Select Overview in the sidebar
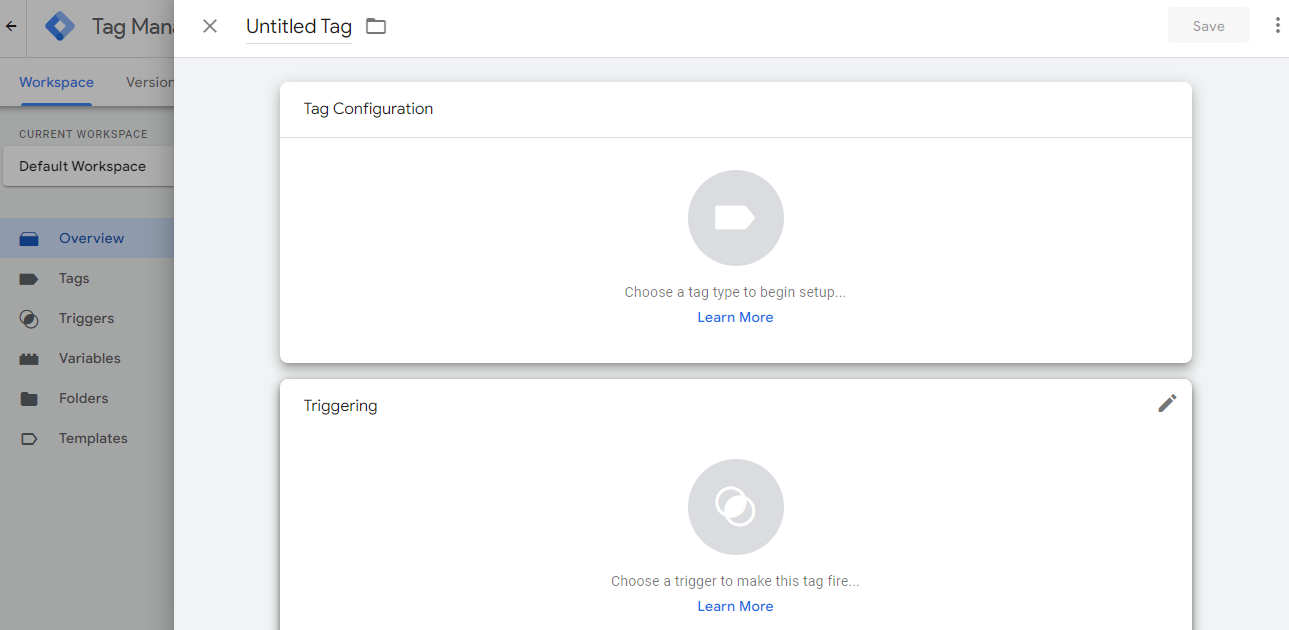This screenshot has width=1289, height=630. (x=91, y=238)
